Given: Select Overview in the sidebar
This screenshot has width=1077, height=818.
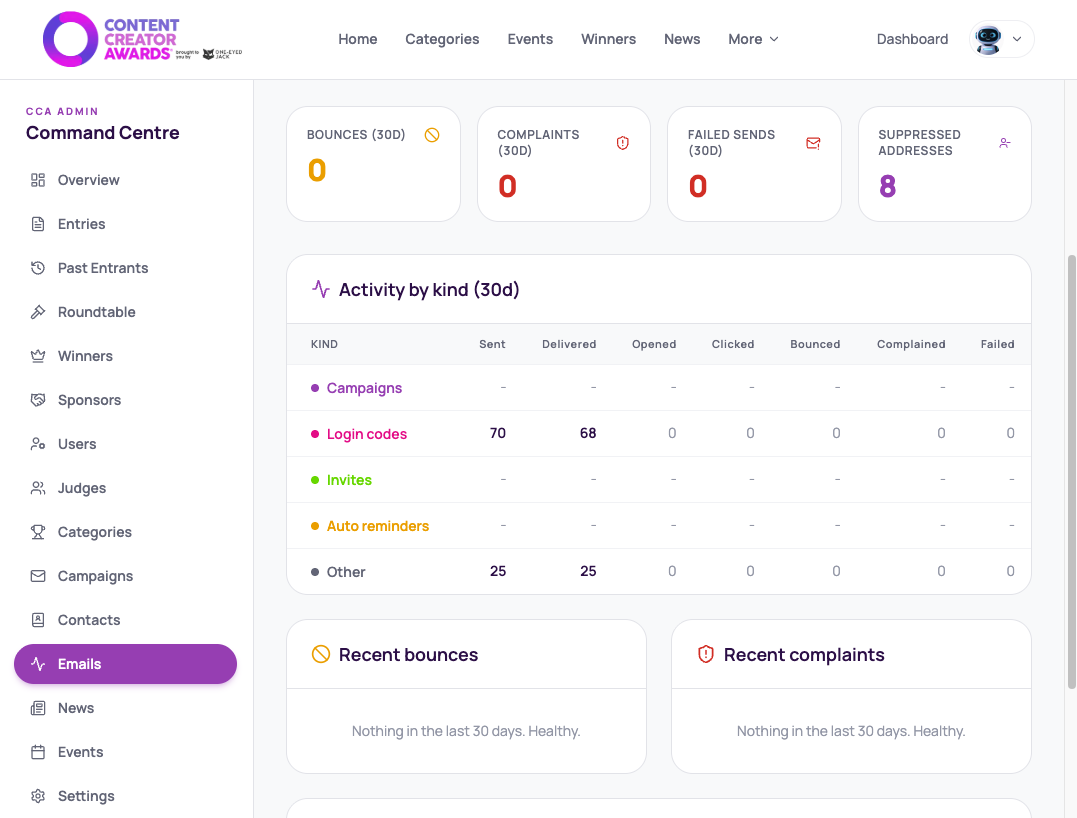Looking at the screenshot, I should (x=125, y=180).
